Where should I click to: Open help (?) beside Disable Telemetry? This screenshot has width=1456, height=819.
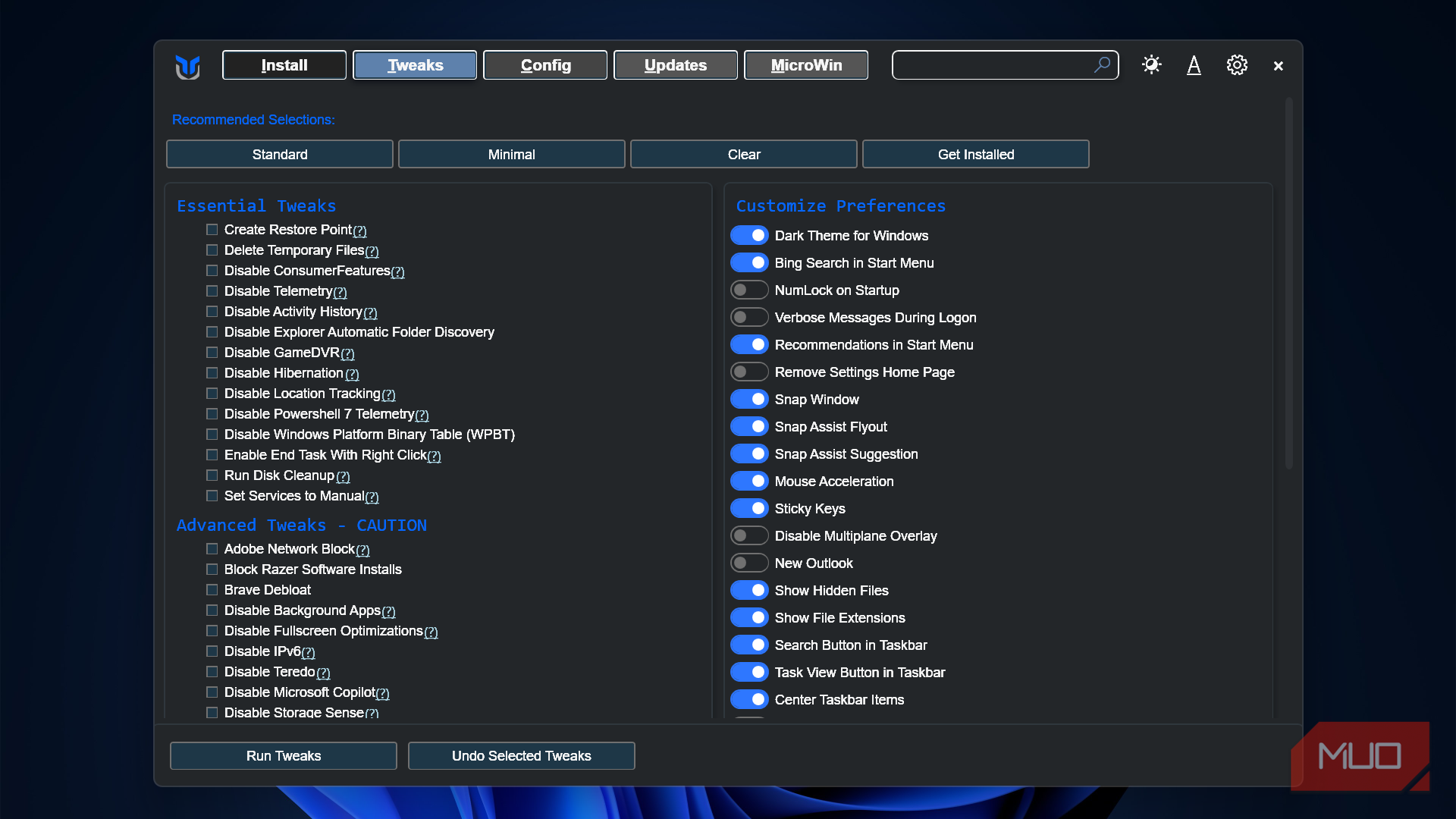pyautogui.click(x=340, y=292)
